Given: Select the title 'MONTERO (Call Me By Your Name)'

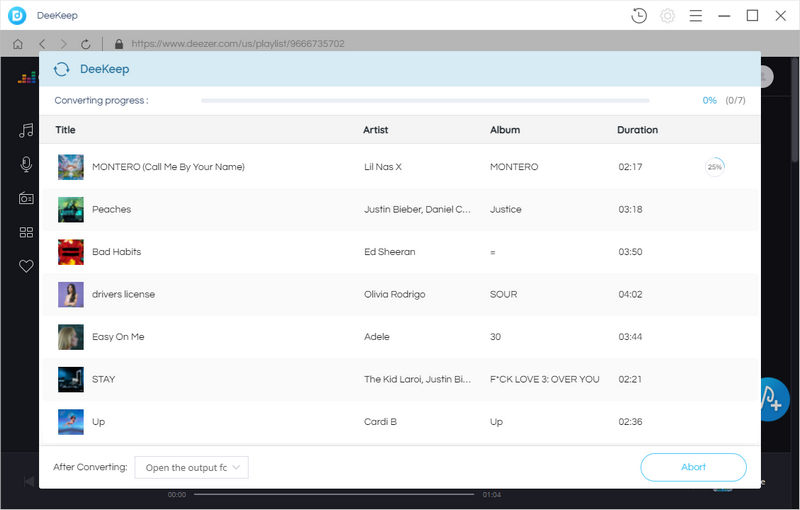Looking at the screenshot, I should (x=168, y=167).
